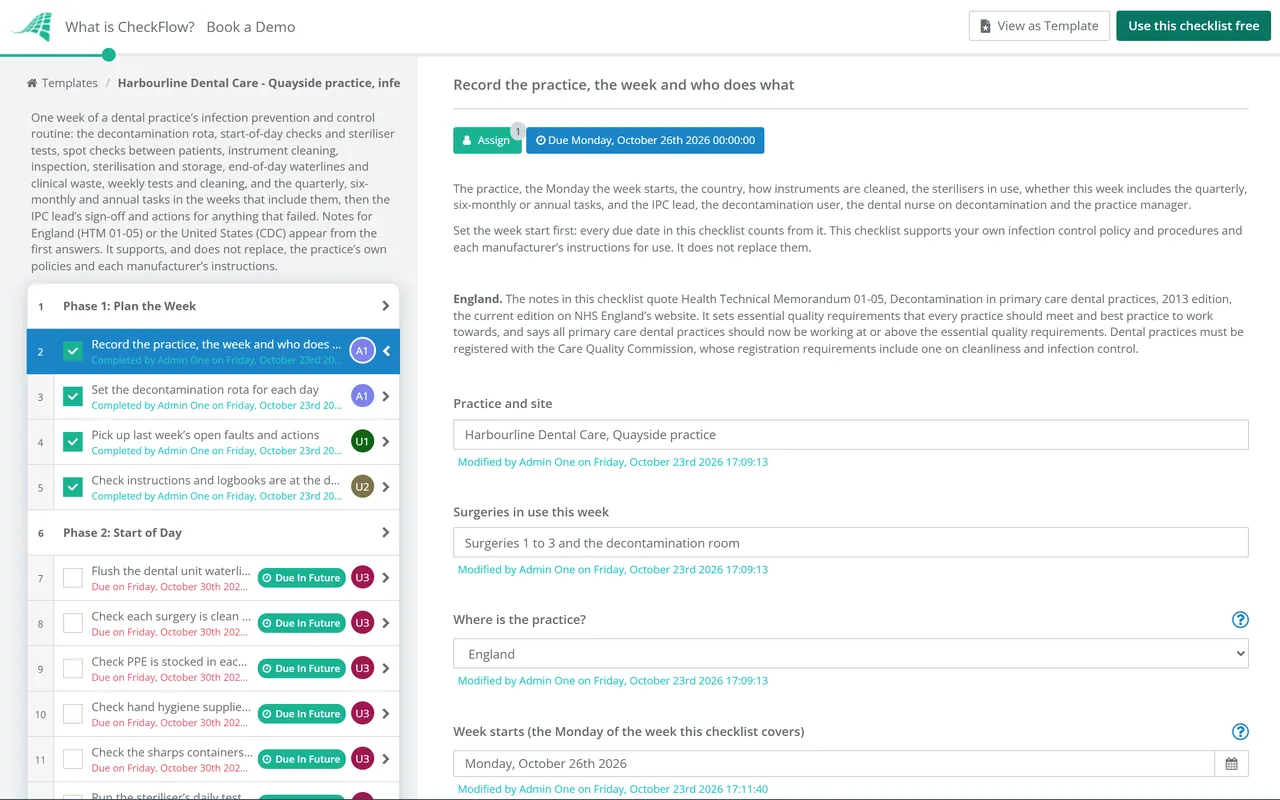Uncheck the Record the practice task checkbox

(73, 351)
